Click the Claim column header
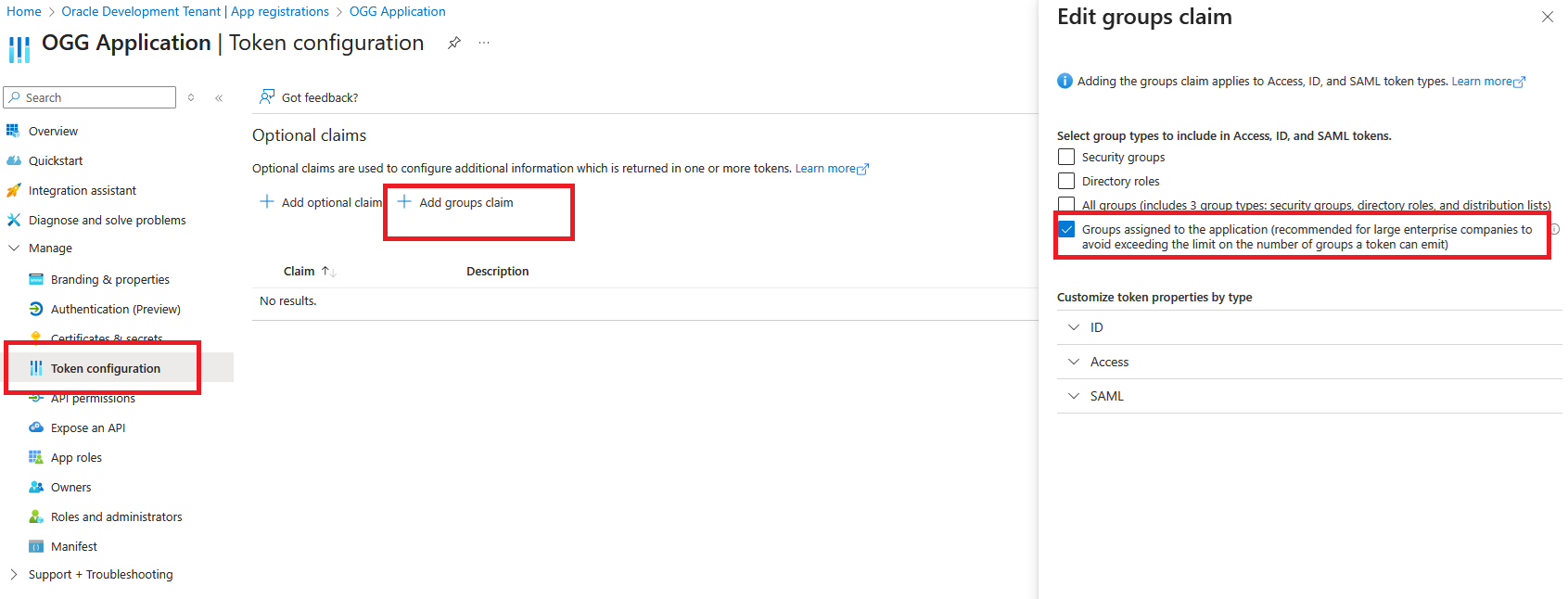This screenshot has width=1568, height=599. point(299,271)
